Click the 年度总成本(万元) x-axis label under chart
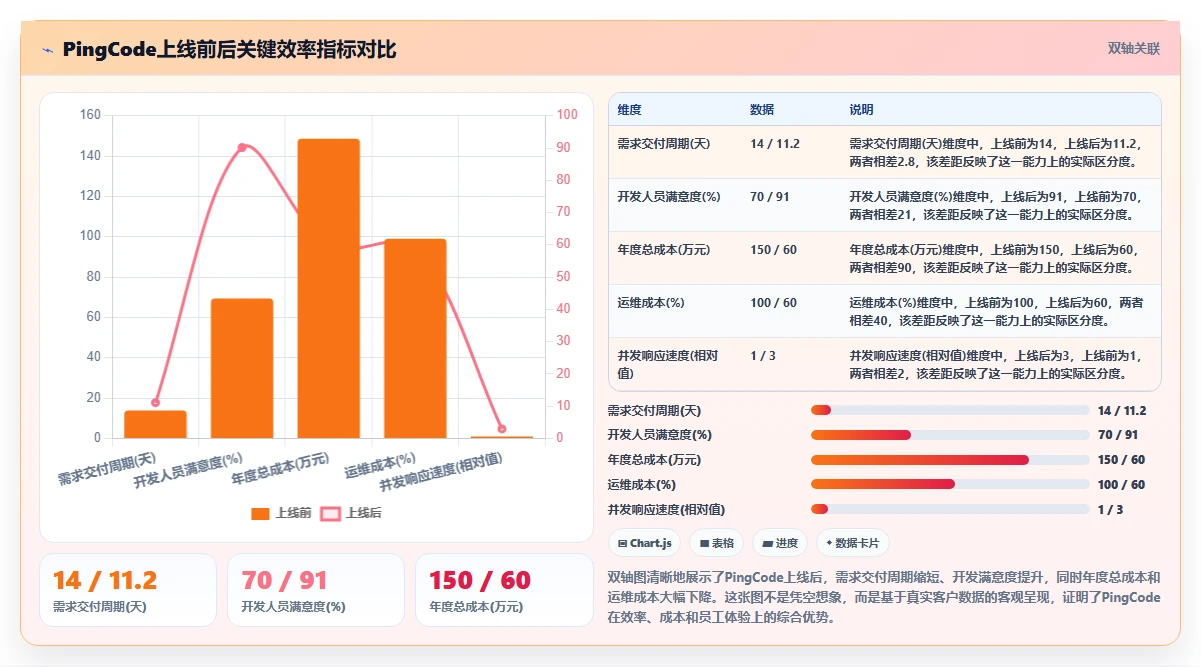Image resolution: width=1201 pixels, height=667 pixels. (280, 468)
